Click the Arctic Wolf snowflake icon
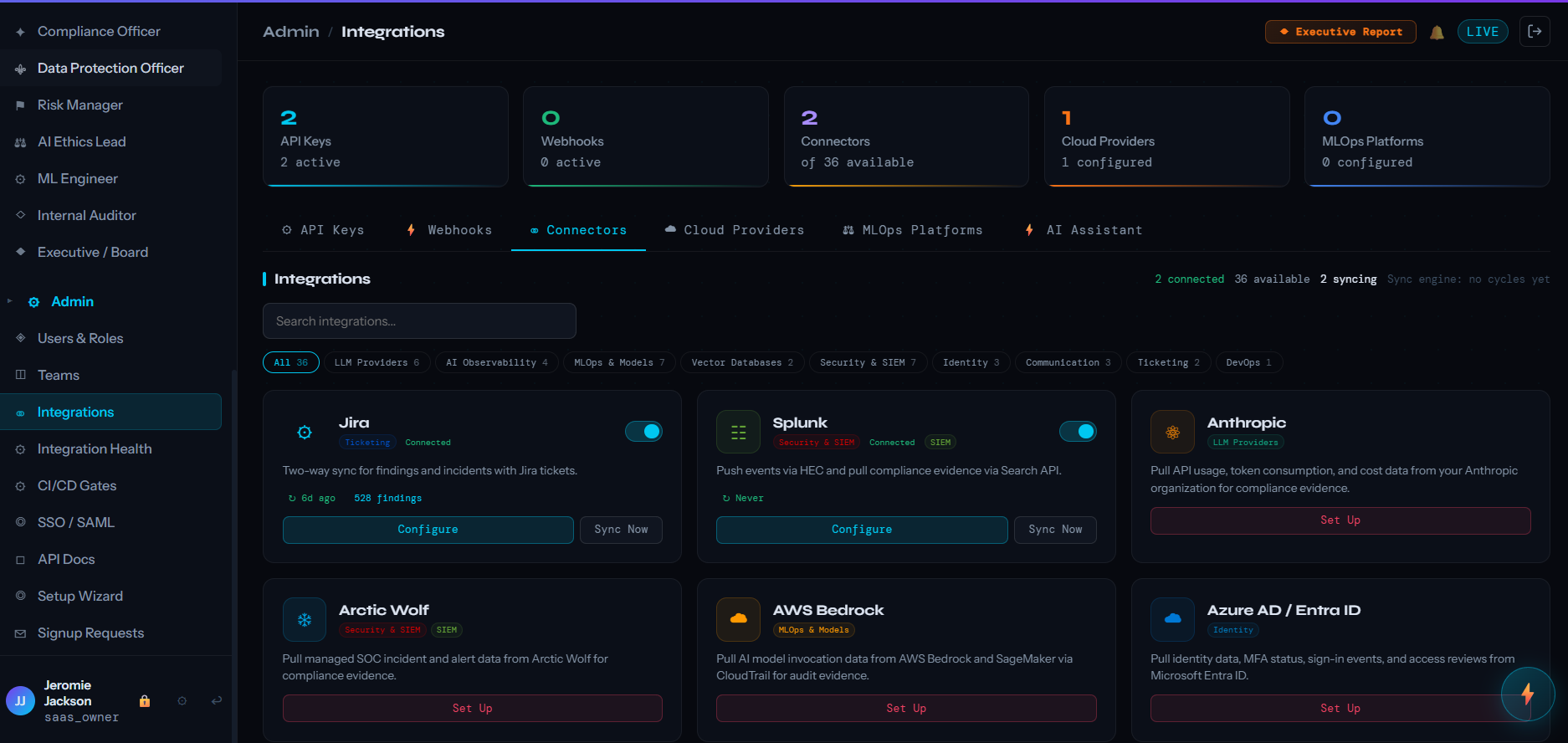Screen dimensions: 1568x743 tap(305, 619)
